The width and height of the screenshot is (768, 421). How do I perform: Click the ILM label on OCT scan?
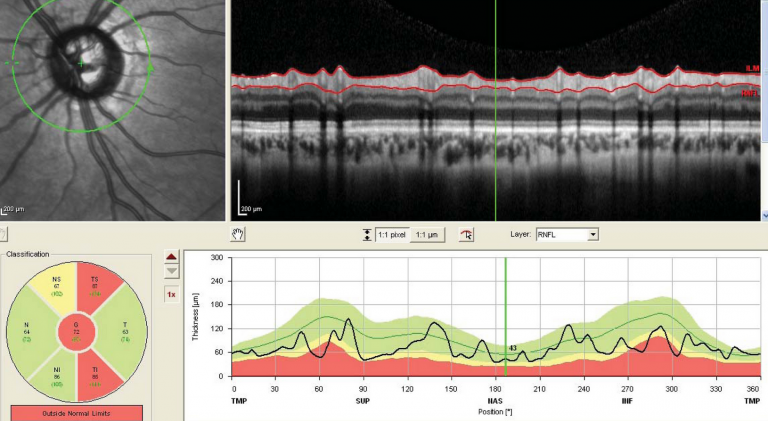coord(752,68)
